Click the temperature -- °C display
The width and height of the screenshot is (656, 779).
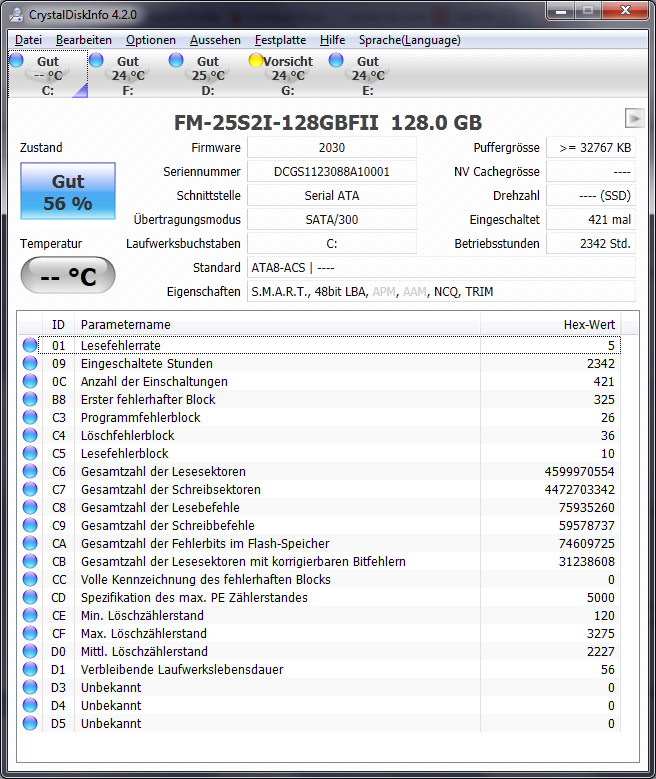(x=68, y=275)
